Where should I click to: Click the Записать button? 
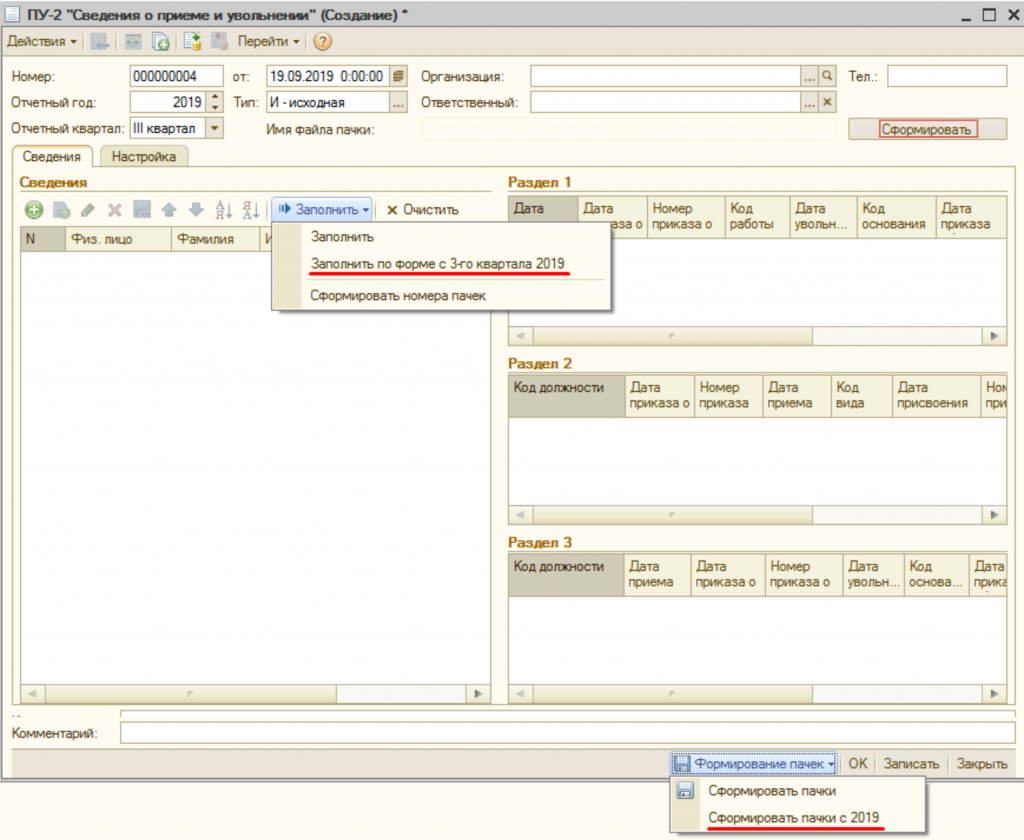[910, 764]
